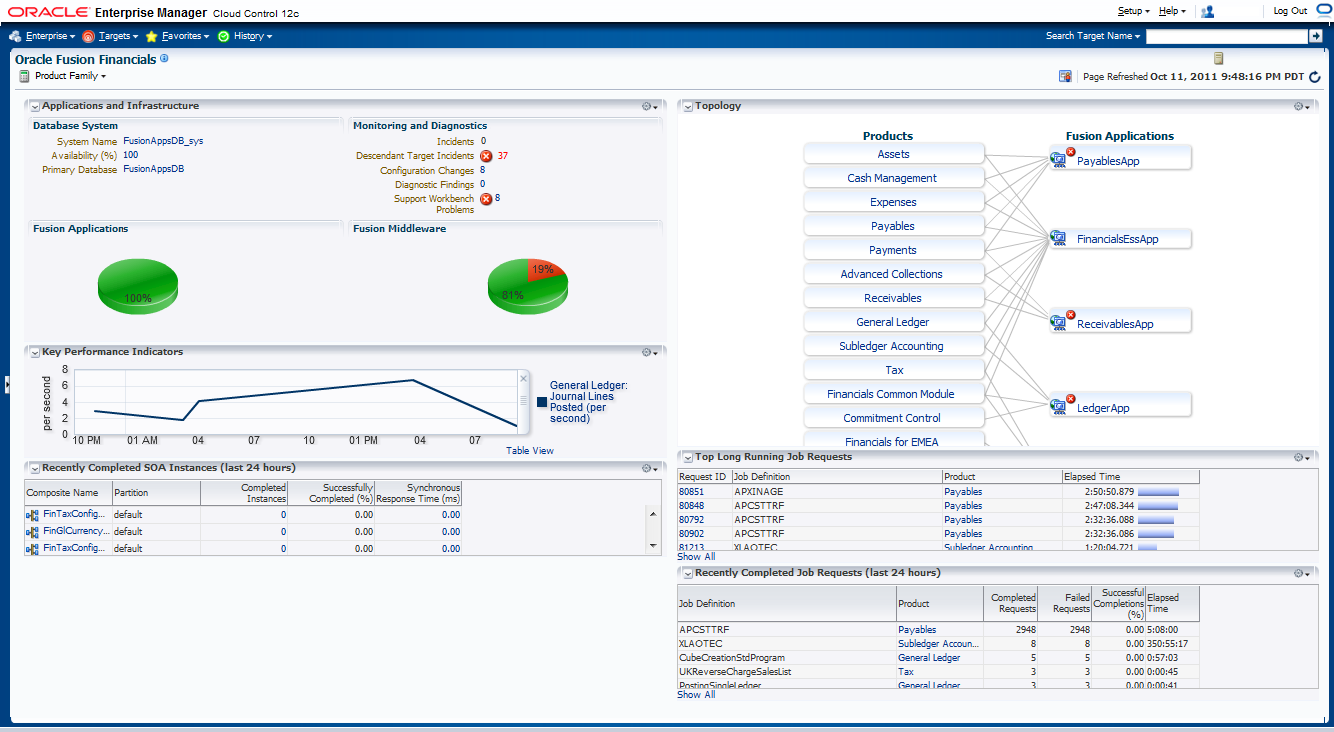Click scrollbar down arrow in SOA Instances table

click(x=654, y=545)
